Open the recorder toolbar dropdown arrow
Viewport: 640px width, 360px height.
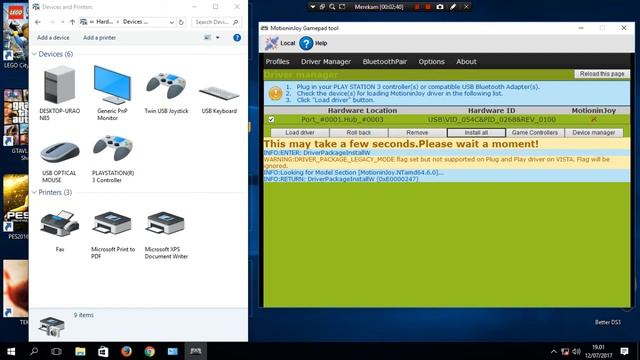coord(313,7)
